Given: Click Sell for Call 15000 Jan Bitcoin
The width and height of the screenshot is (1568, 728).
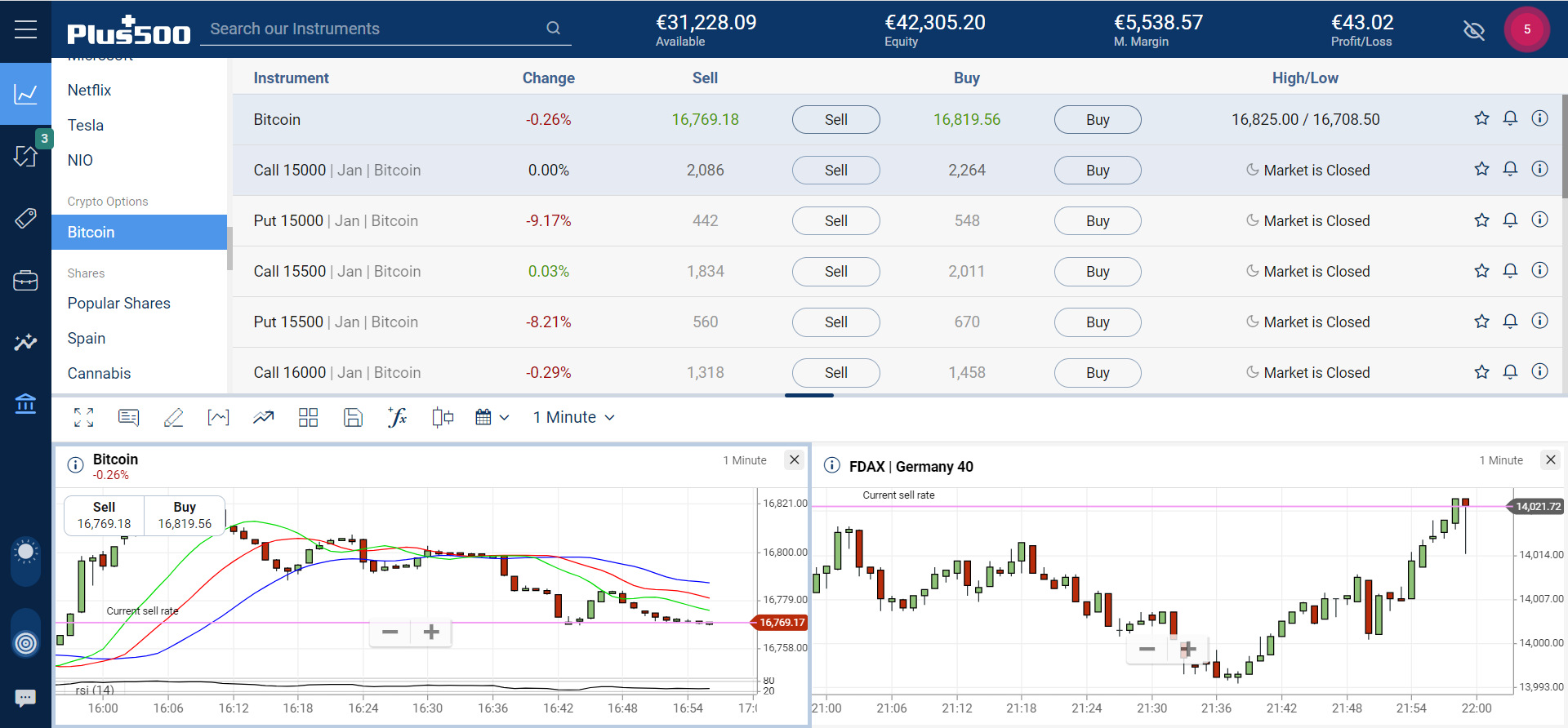Looking at the screenshot, I should click(835, 170).
